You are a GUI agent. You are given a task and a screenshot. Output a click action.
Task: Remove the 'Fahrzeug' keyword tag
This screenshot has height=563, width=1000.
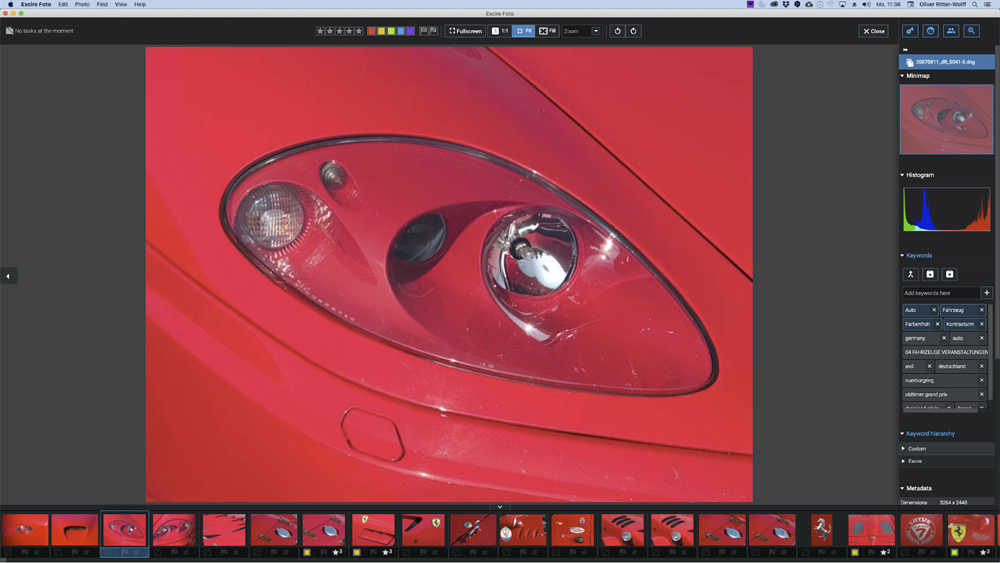tap(982, 310)
